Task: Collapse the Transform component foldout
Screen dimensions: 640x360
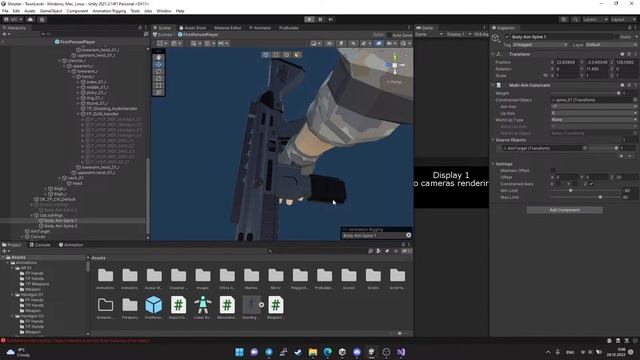Action: (x=493, y=54)
